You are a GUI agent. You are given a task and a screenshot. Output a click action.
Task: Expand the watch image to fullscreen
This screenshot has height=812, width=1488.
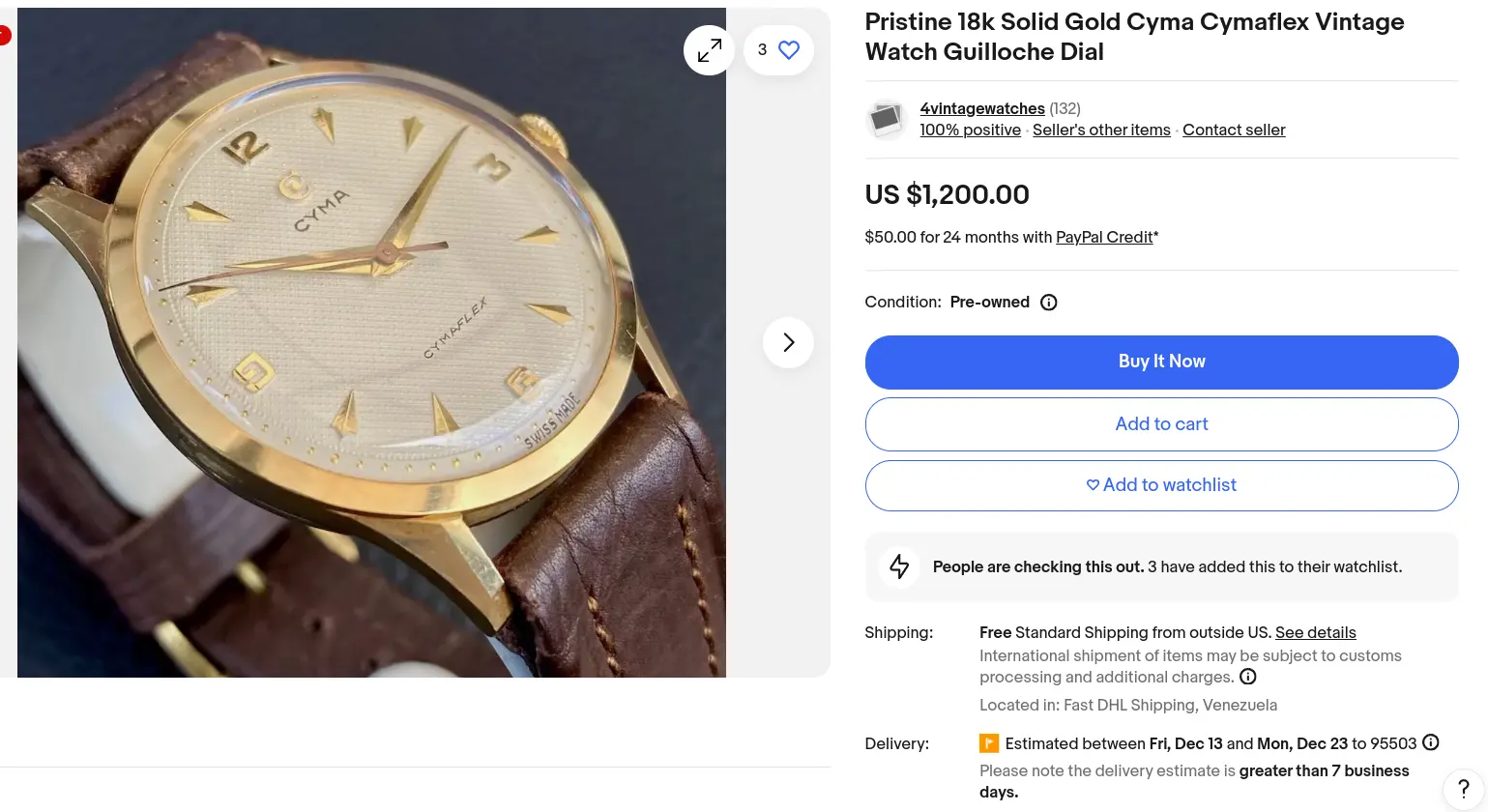(x=709, y=50)
